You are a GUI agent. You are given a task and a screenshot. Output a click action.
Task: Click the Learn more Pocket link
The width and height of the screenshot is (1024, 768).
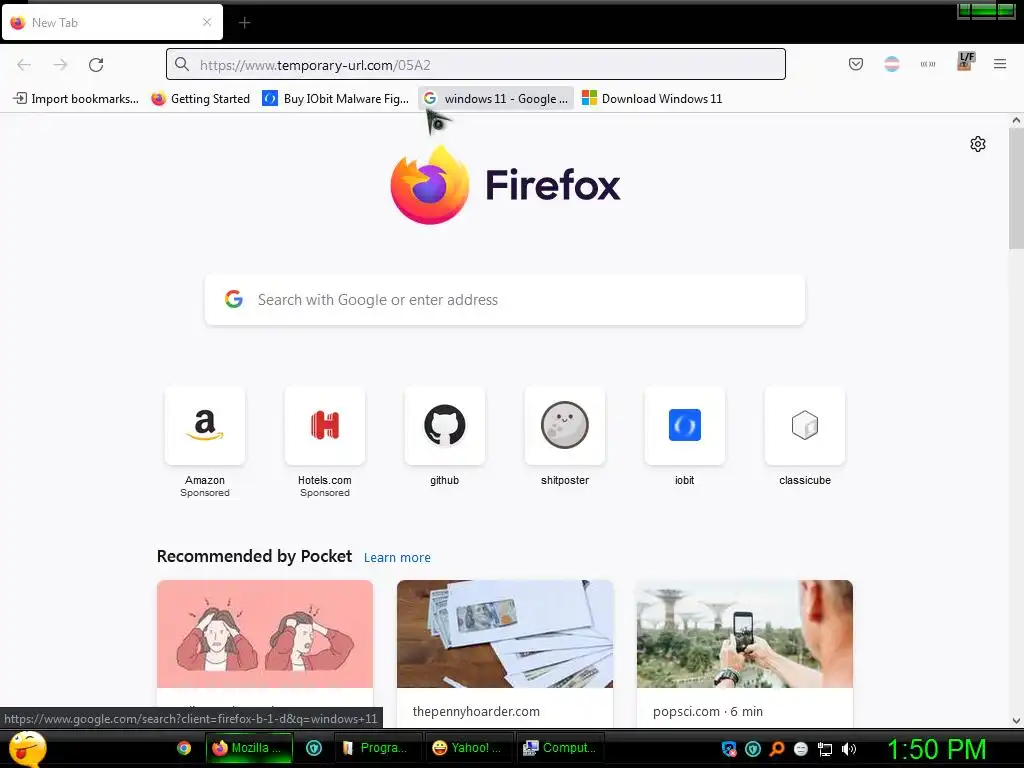pos(397,558)
